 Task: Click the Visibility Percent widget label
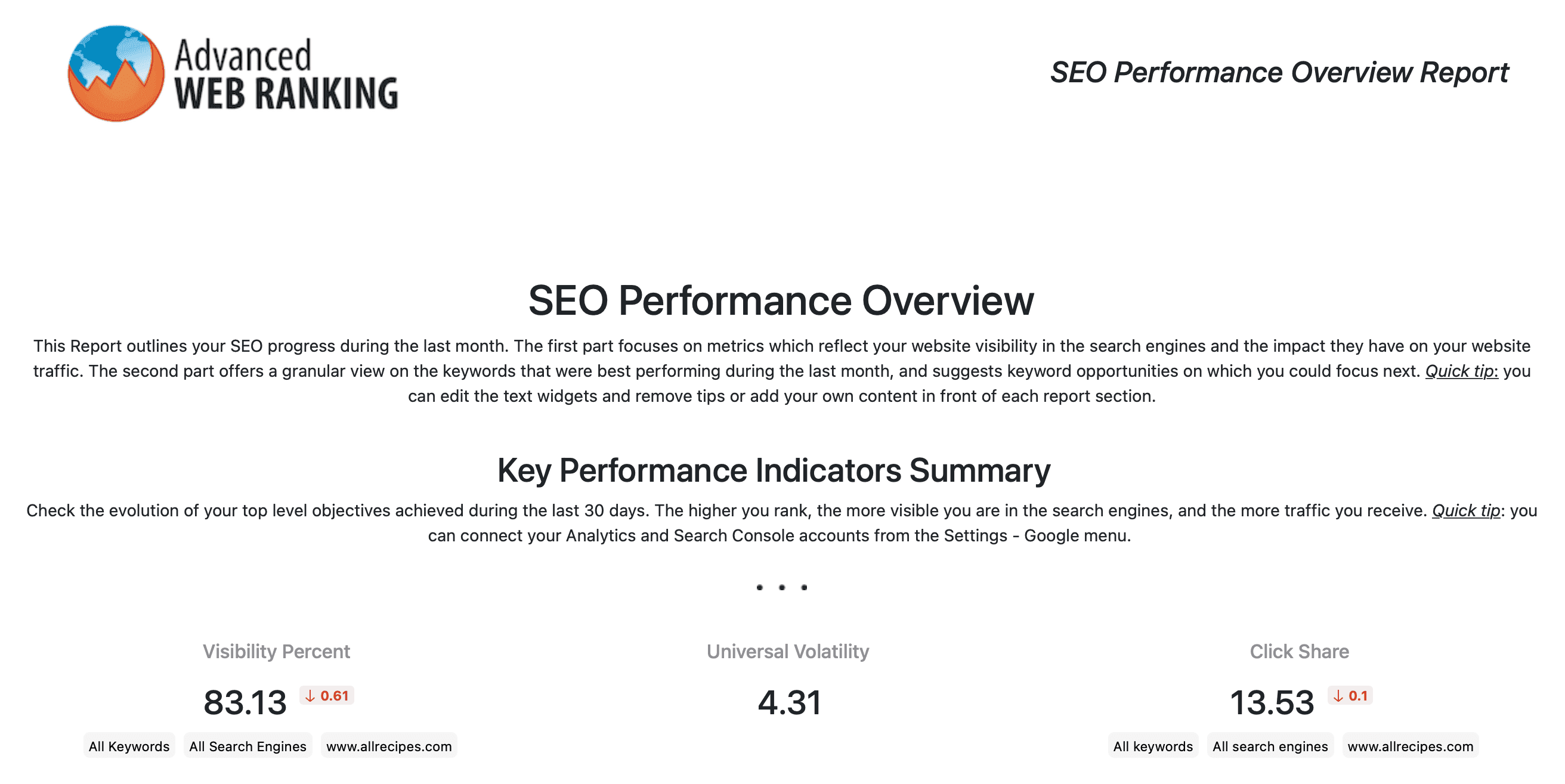[x=276, y=652]
